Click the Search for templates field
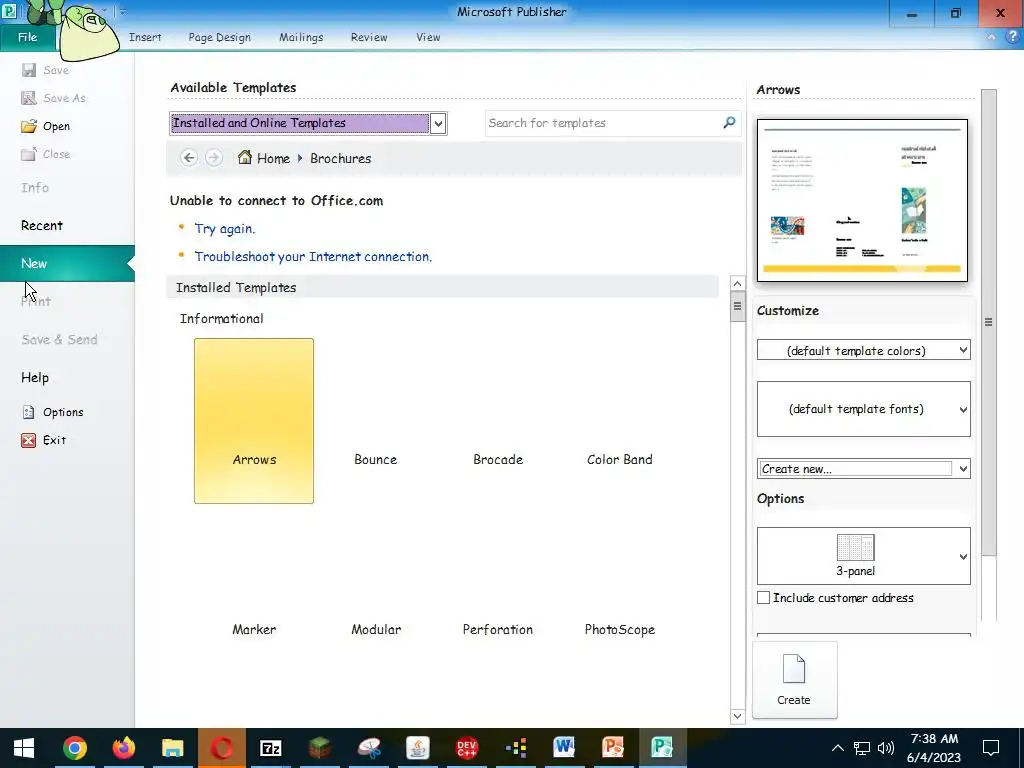 [x=603, y=123]
